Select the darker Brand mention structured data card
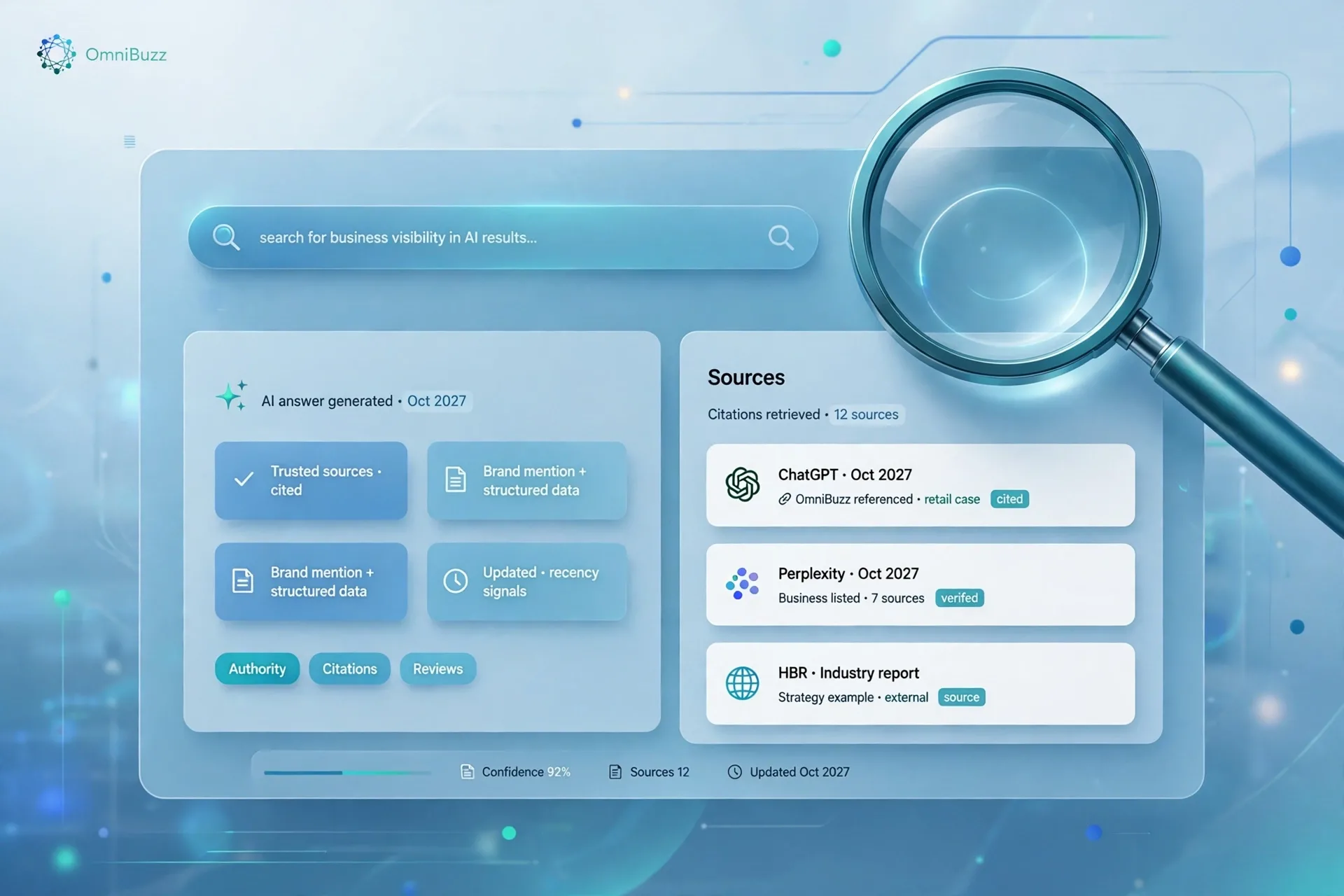 pyautogui.click(x=311, y=581)
